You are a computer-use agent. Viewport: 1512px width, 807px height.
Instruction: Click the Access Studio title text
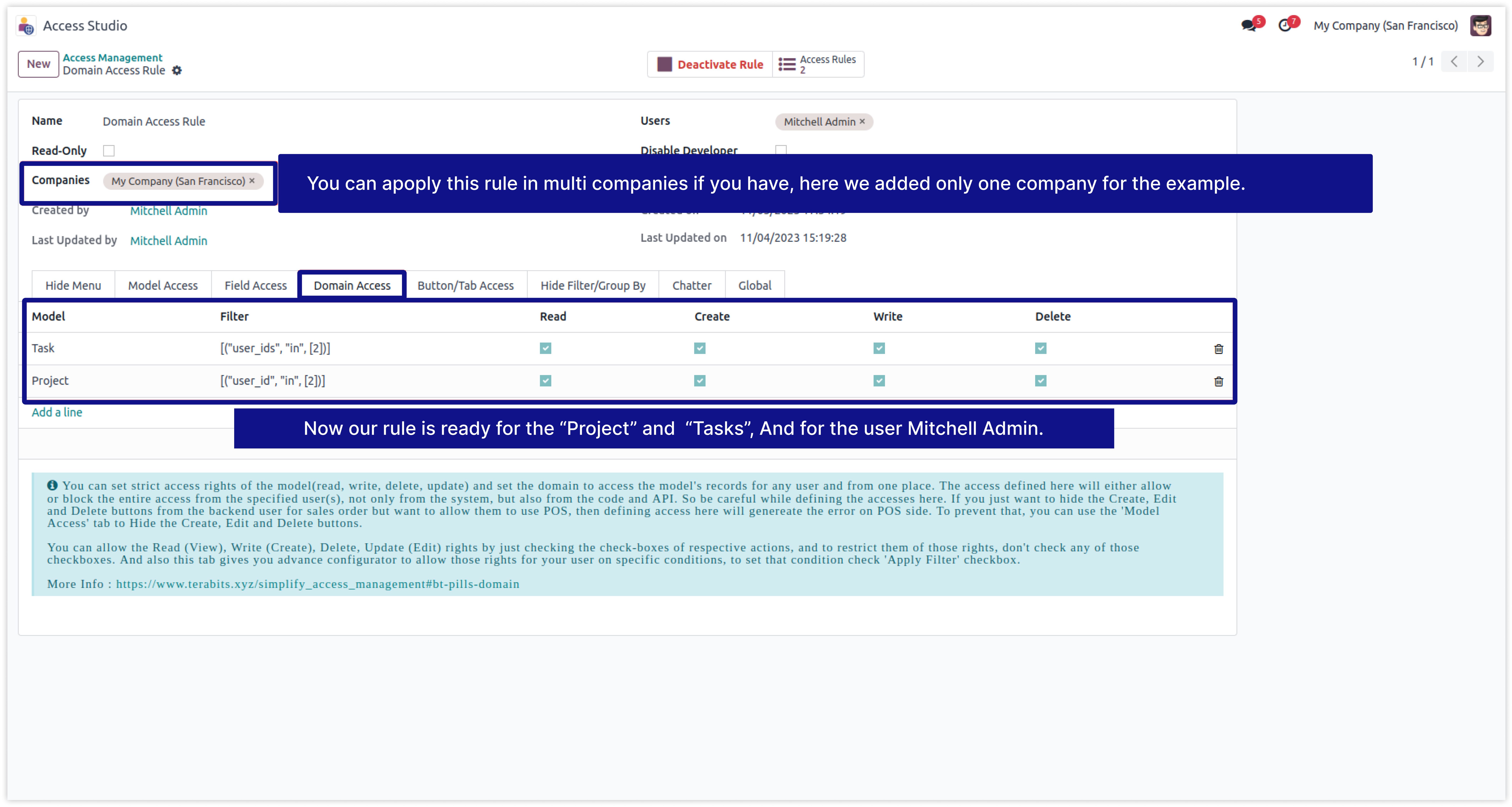85,26
